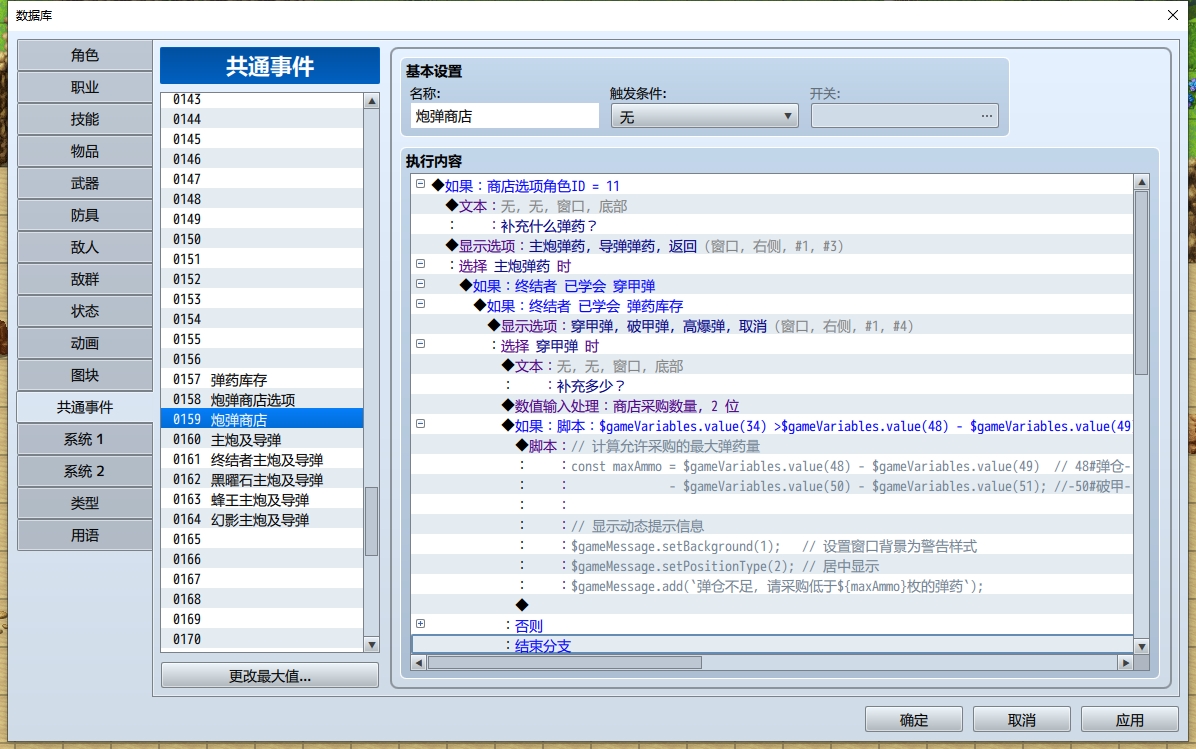This screenshot has width=1196, height=749.
Task: Open the 状态 tab
Action: point(85,312)
